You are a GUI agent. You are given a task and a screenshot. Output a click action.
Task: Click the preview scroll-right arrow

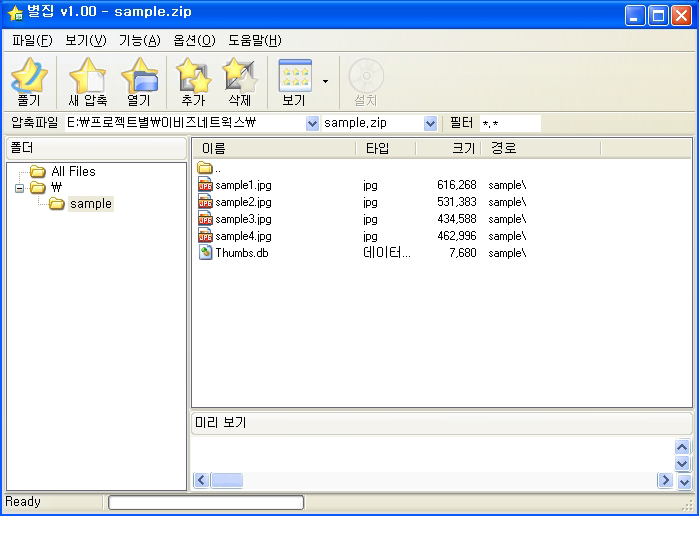[x=665, y=480]
